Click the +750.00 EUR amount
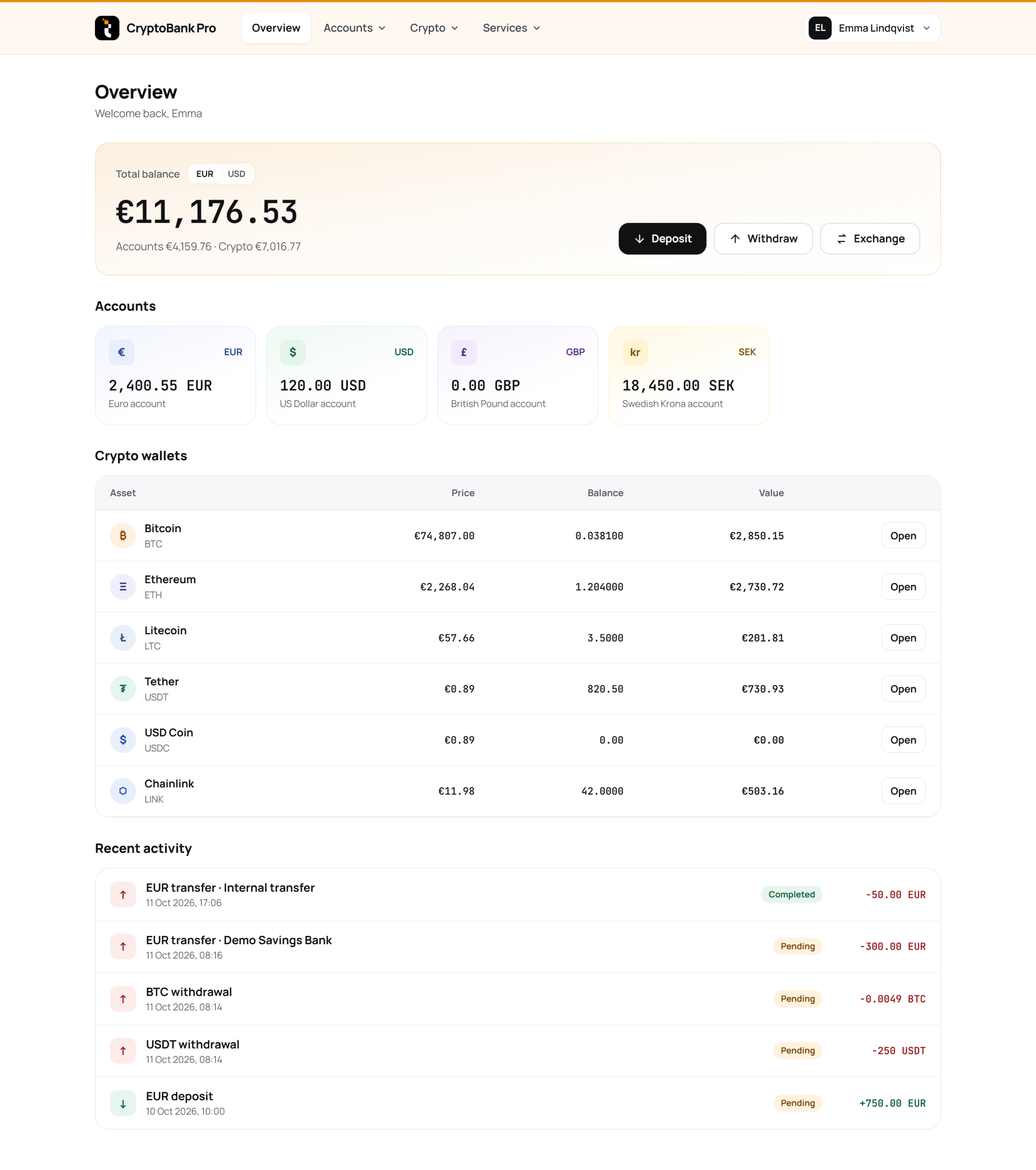The image size is (1036, 1170). (x=892, y=1103)
